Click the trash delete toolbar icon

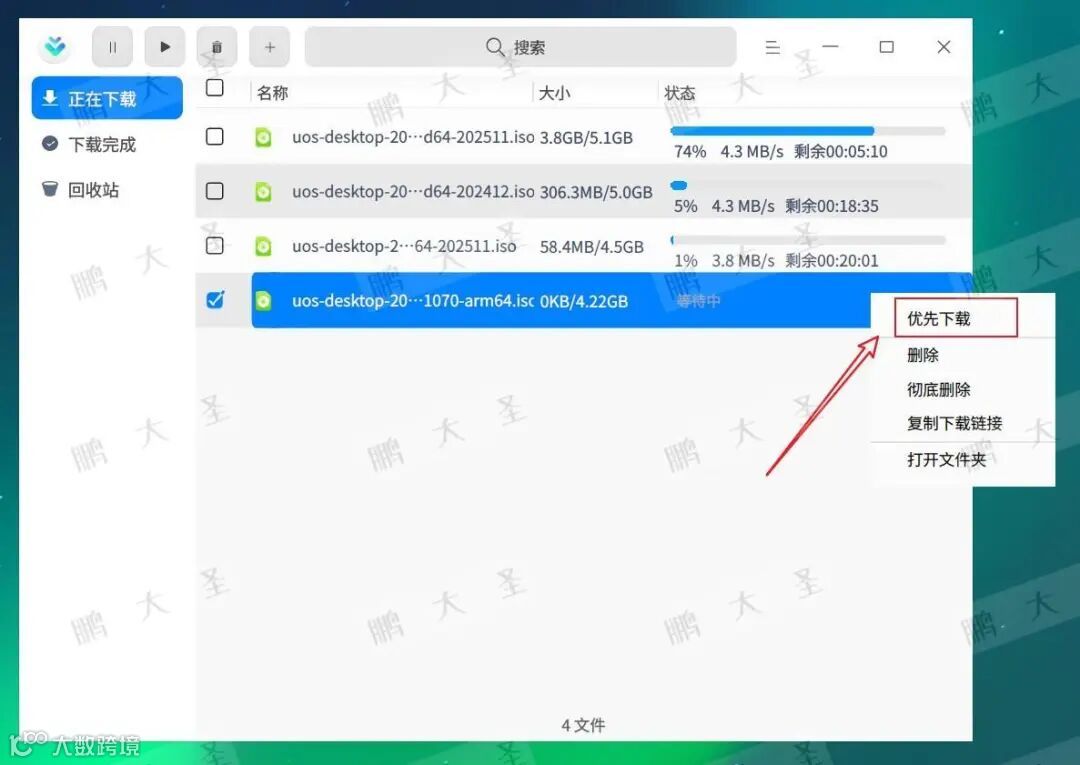pos(217,47)
